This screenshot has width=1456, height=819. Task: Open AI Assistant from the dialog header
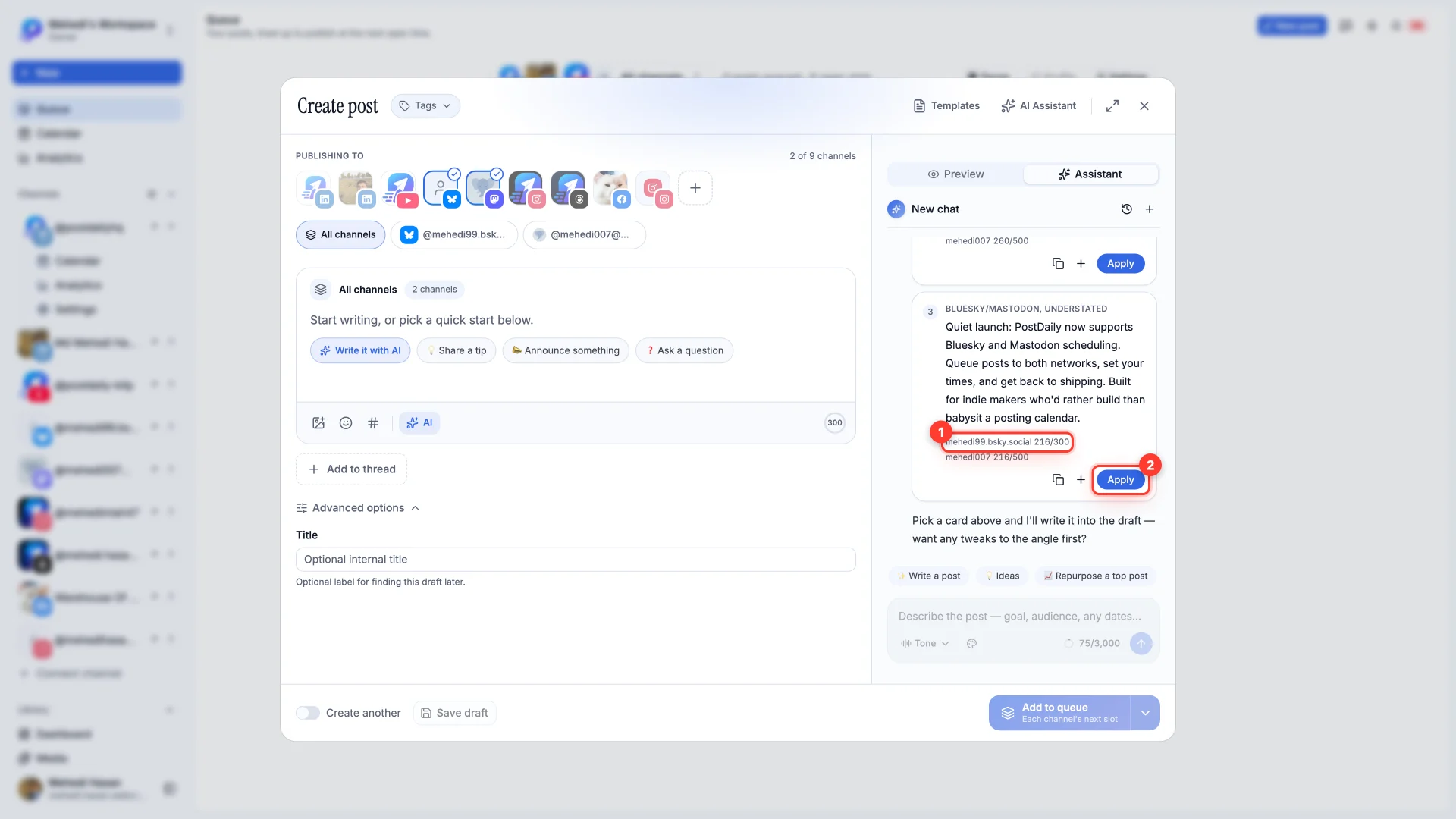click(1038, 106)
